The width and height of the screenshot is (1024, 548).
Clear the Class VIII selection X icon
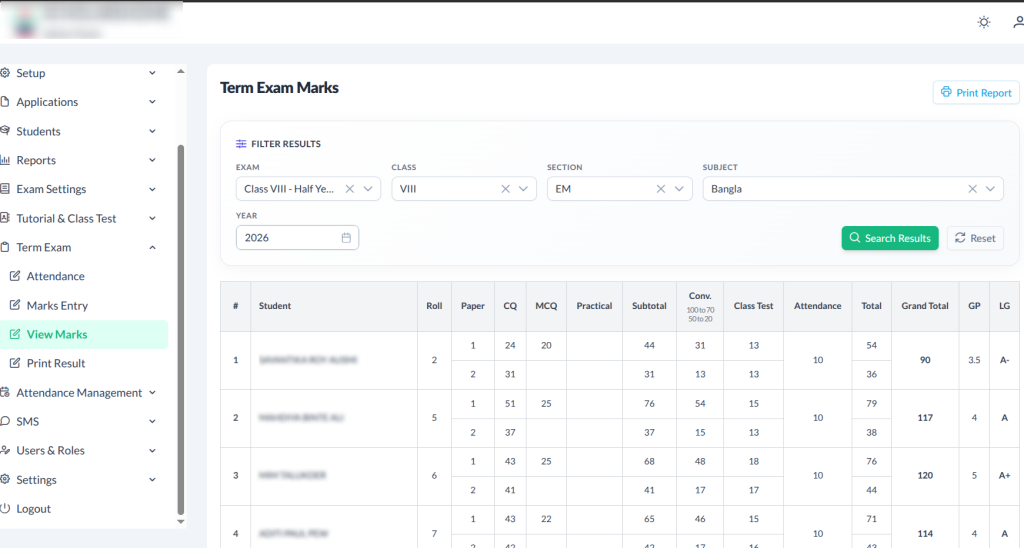point(505,189)
